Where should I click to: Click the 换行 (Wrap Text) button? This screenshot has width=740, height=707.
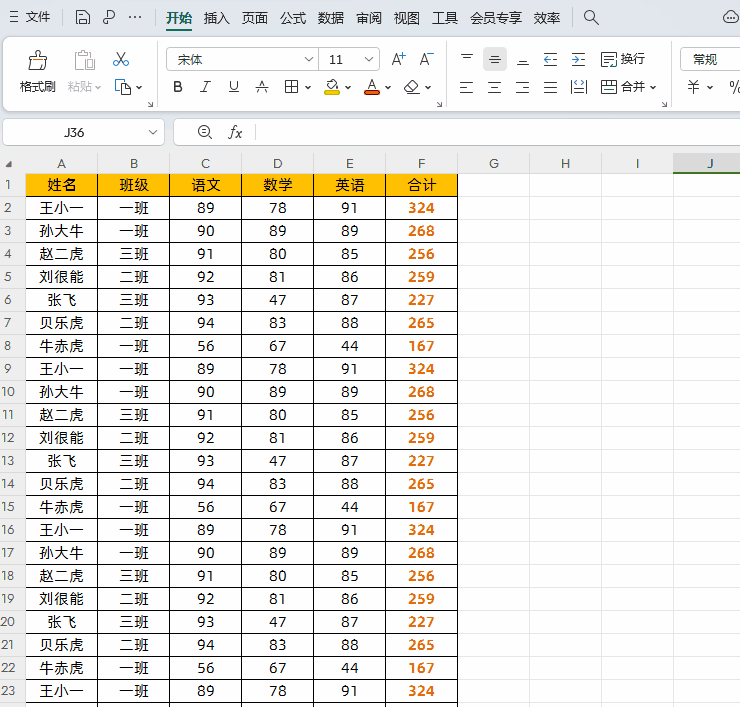pos(623,60)
